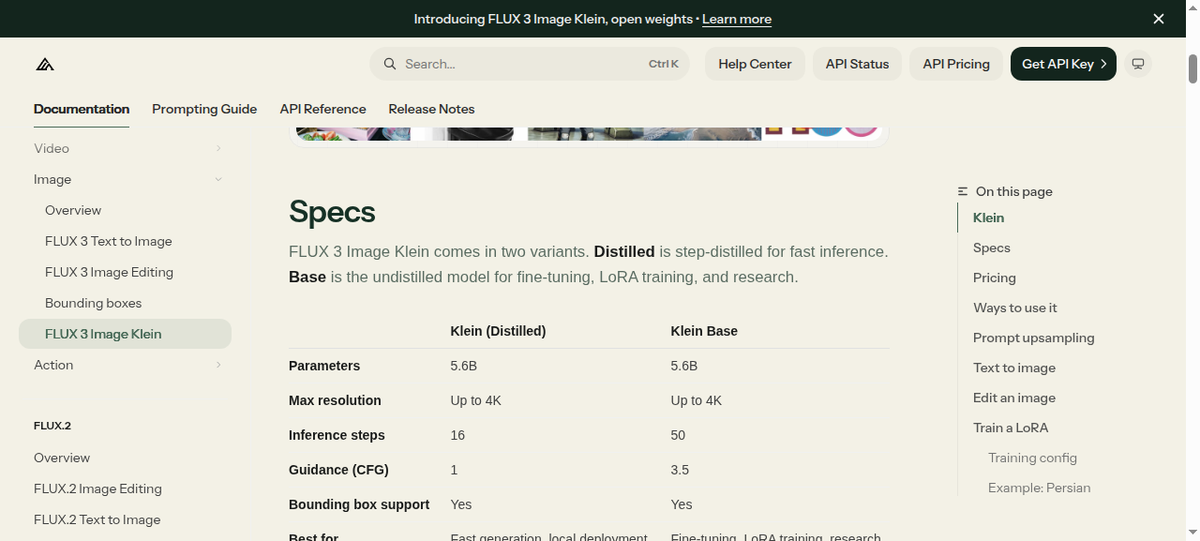This screenshot has height=541, width=1200.
Task: Click the search magnifier icon
Action: [389, 64]
